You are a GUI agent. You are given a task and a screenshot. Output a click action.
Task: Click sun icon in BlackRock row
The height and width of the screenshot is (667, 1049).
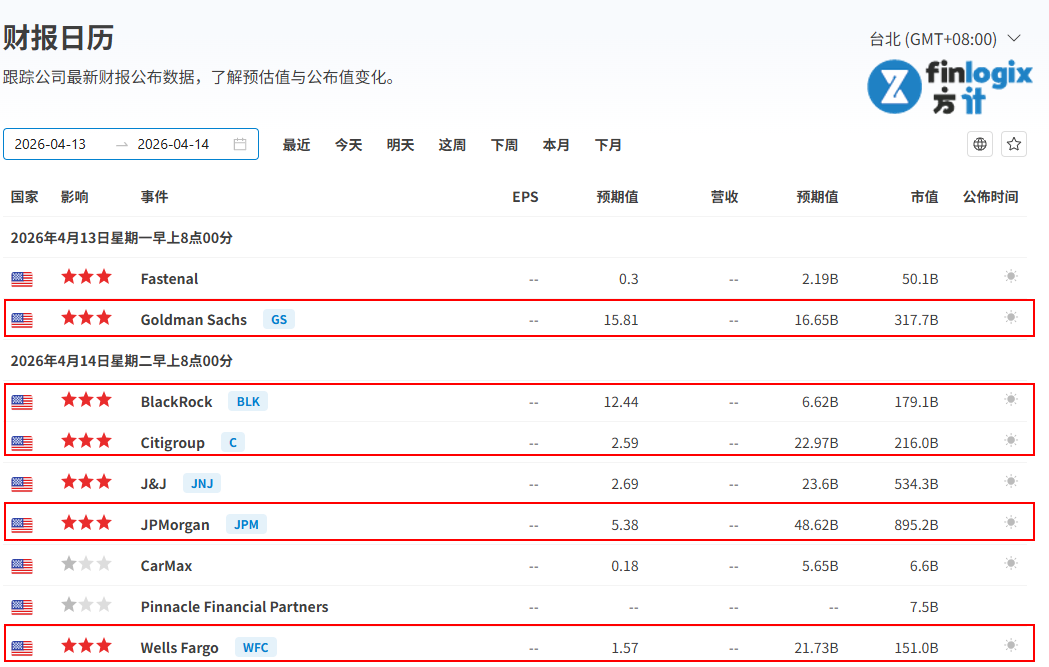(x=1011, y=400)
